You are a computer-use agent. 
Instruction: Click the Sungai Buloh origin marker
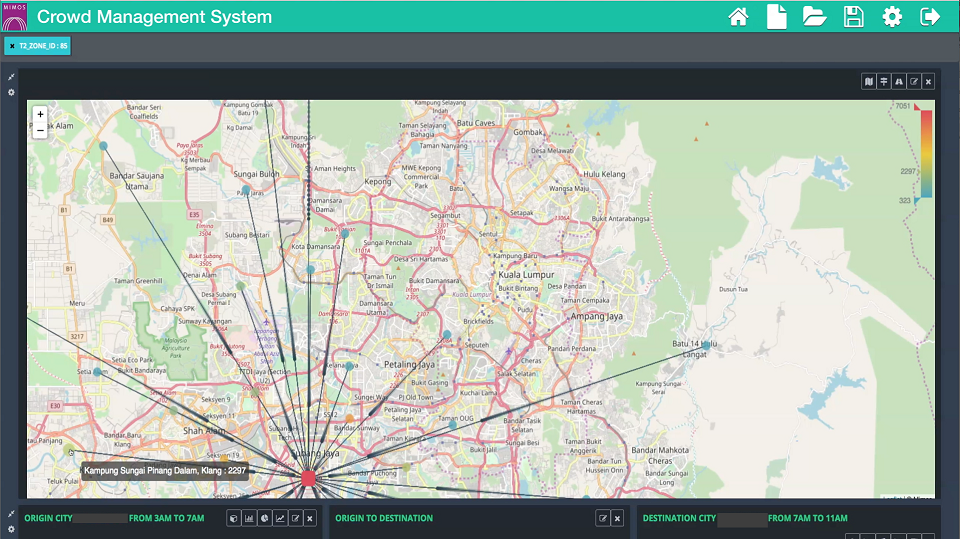[246, 189]
